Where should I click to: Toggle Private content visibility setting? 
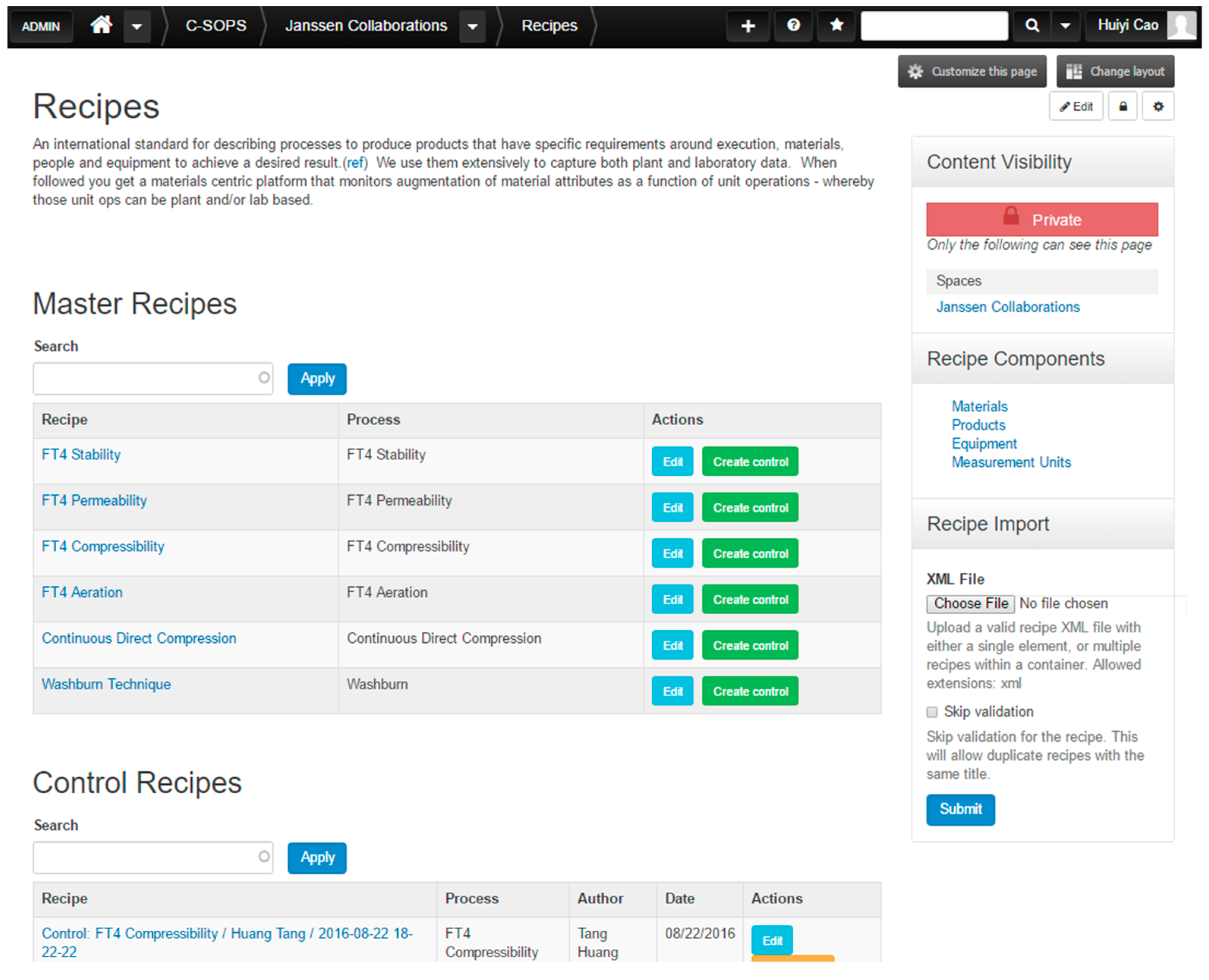(1043, 218)
